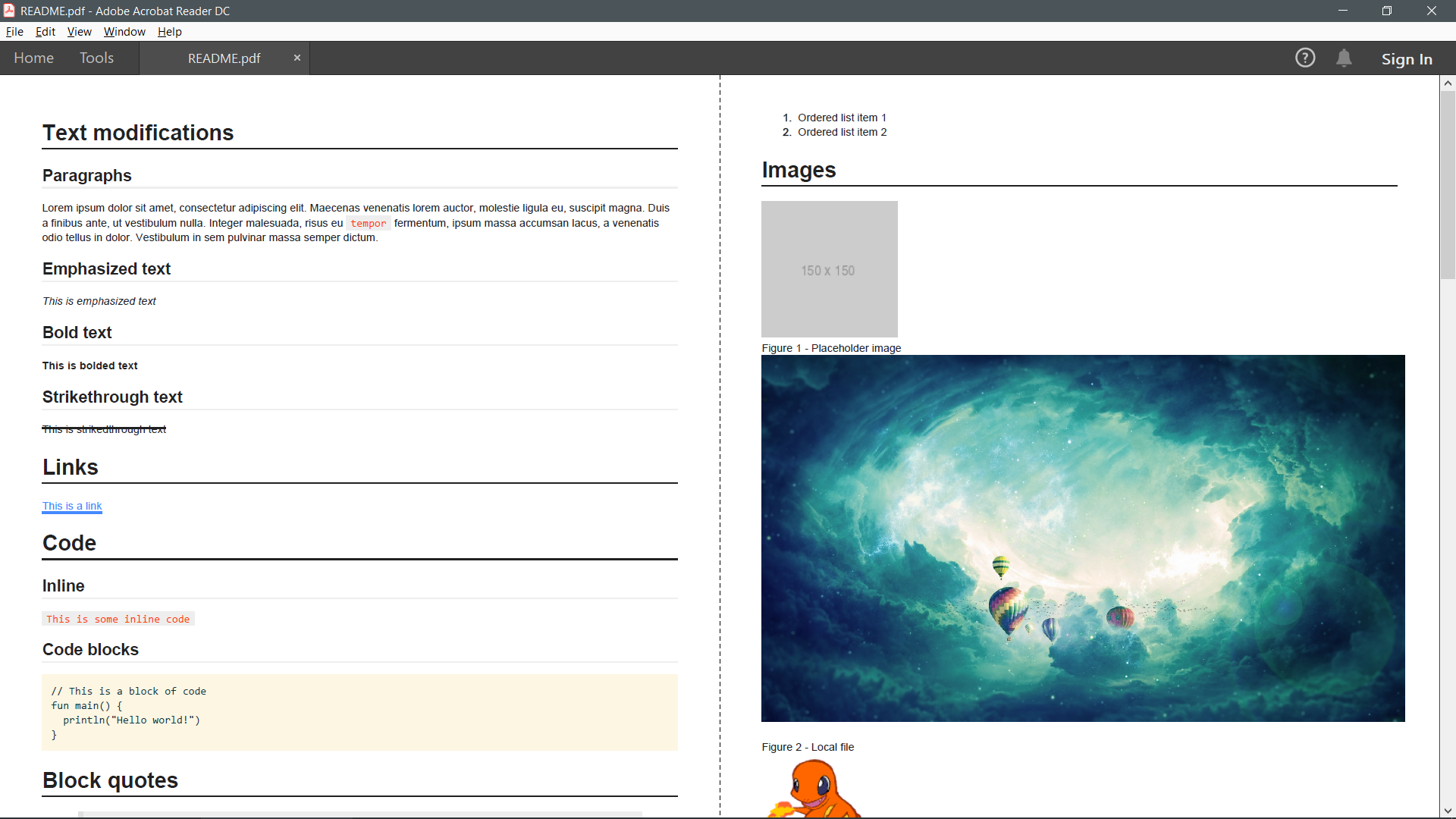Minimize the Acrobat Reader window

tap(1342, 11)
